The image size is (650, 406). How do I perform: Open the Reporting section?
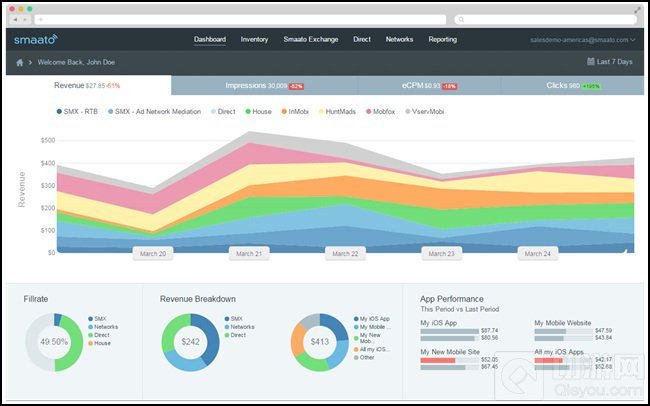click(x=442, y=40)
